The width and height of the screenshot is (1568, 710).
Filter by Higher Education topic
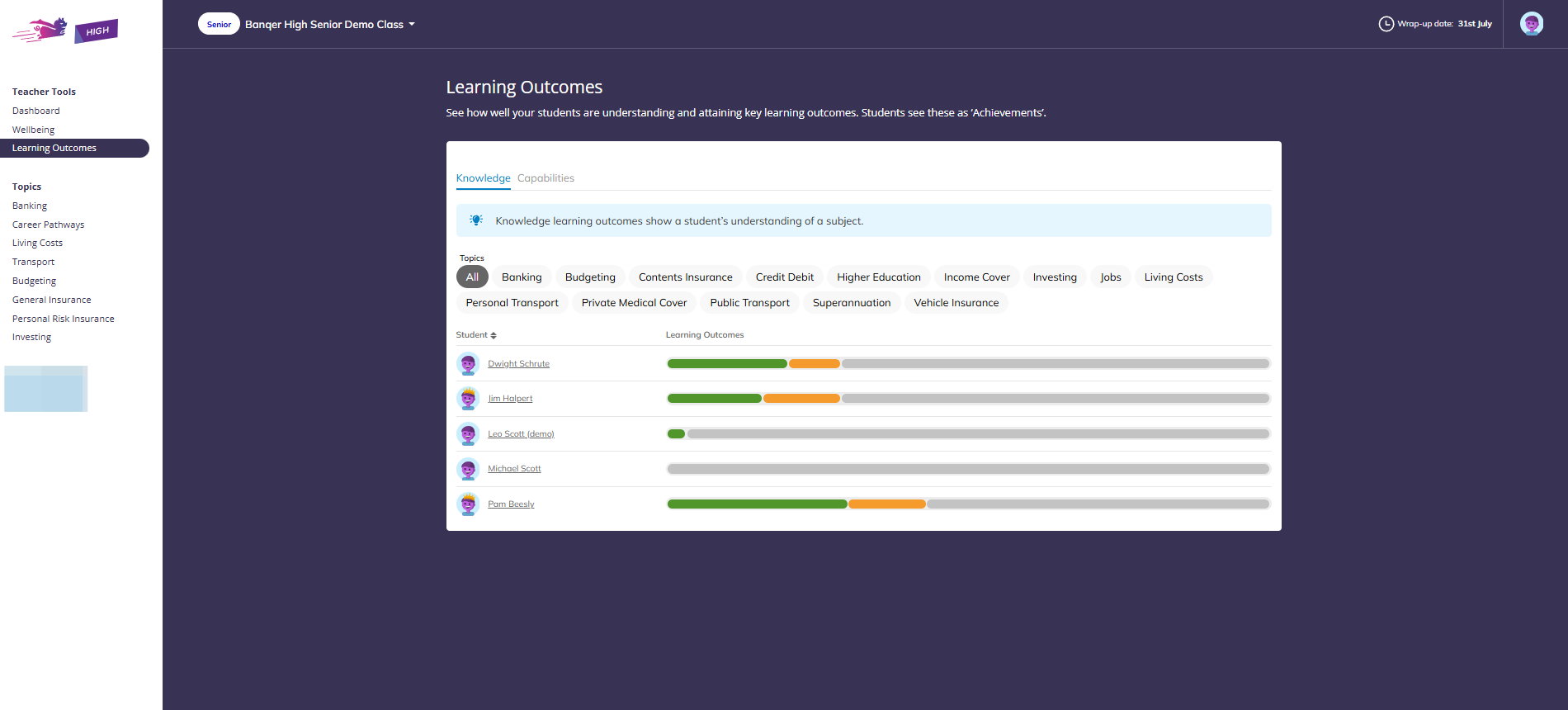tap(879, 277)
